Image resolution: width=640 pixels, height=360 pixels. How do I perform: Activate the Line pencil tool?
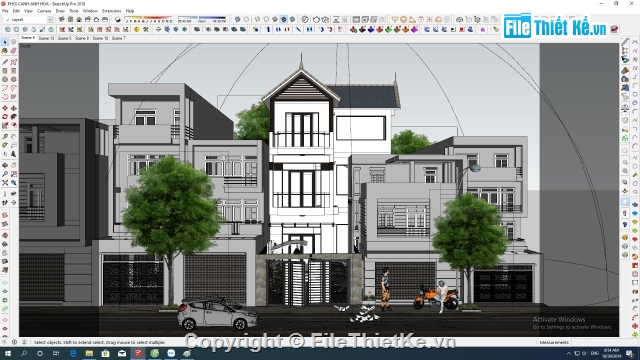[5, 62]
